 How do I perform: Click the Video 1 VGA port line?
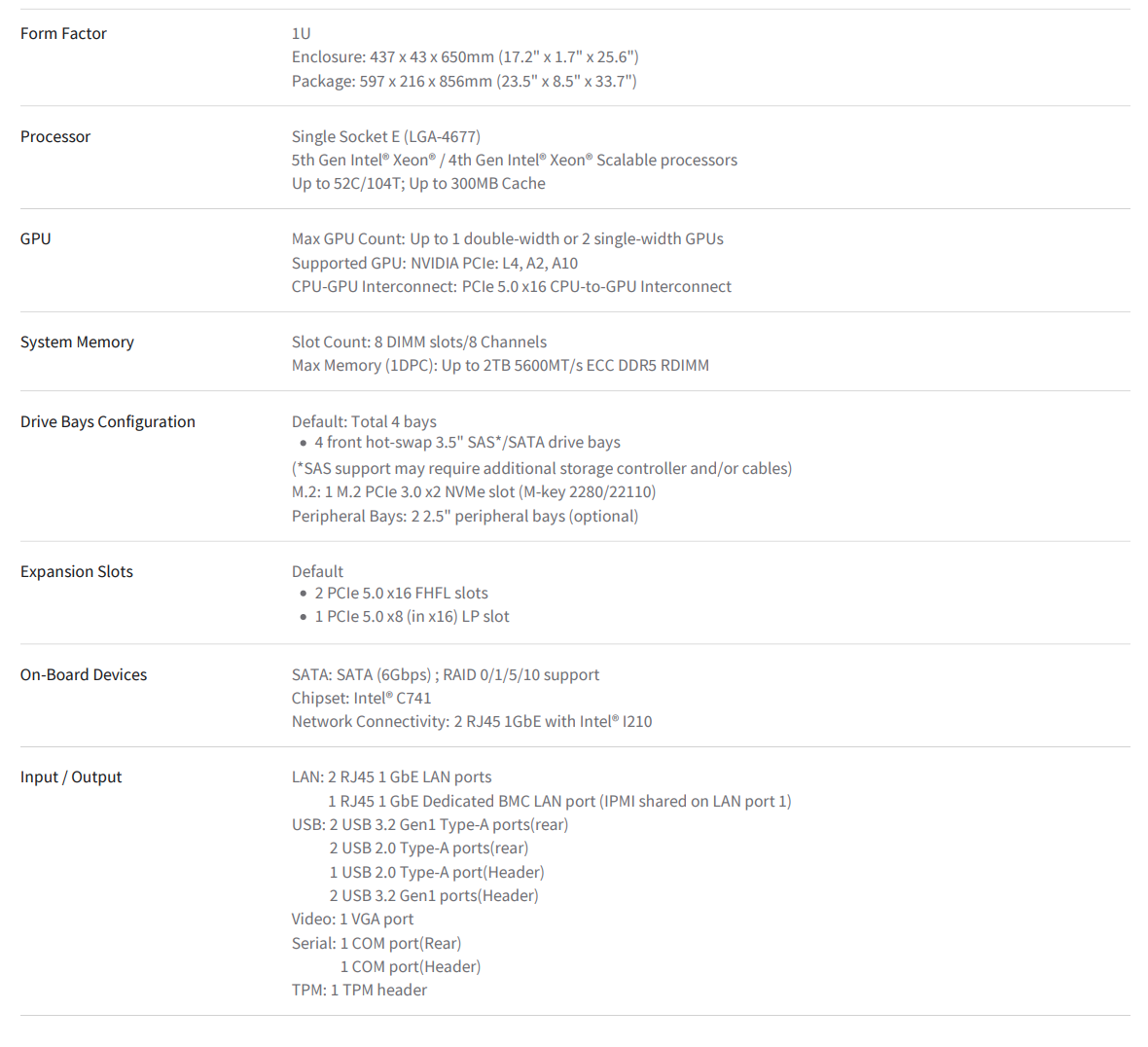(x=352, y=920)
